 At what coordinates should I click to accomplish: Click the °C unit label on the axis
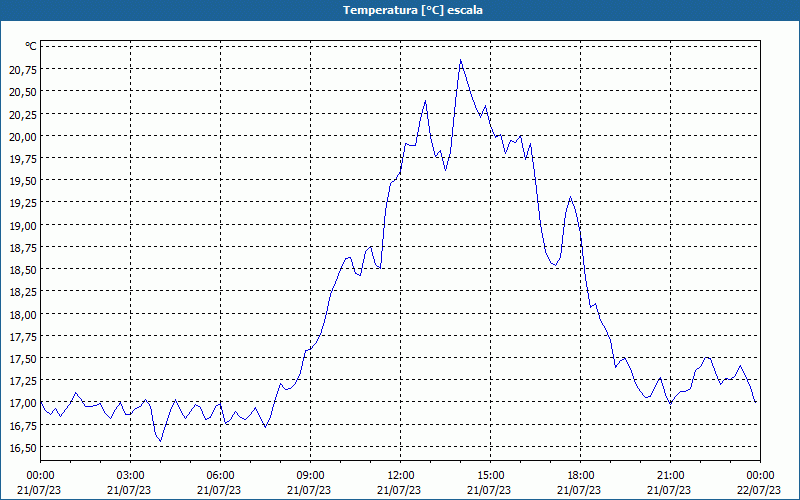(x=31, y=46)
